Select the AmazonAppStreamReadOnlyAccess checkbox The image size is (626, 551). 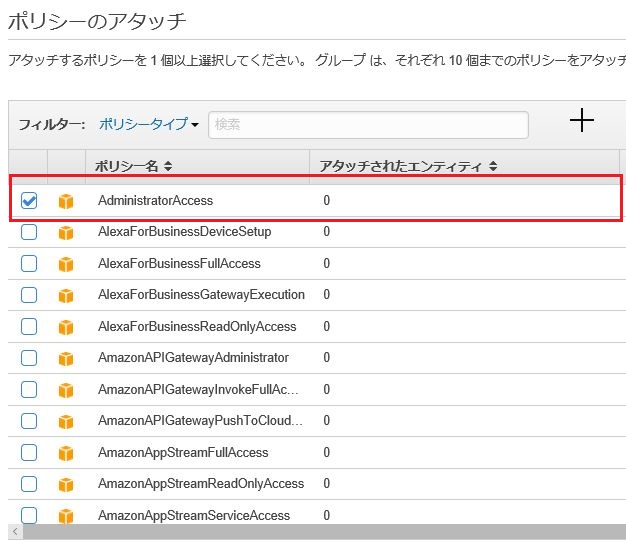point(29,484)
